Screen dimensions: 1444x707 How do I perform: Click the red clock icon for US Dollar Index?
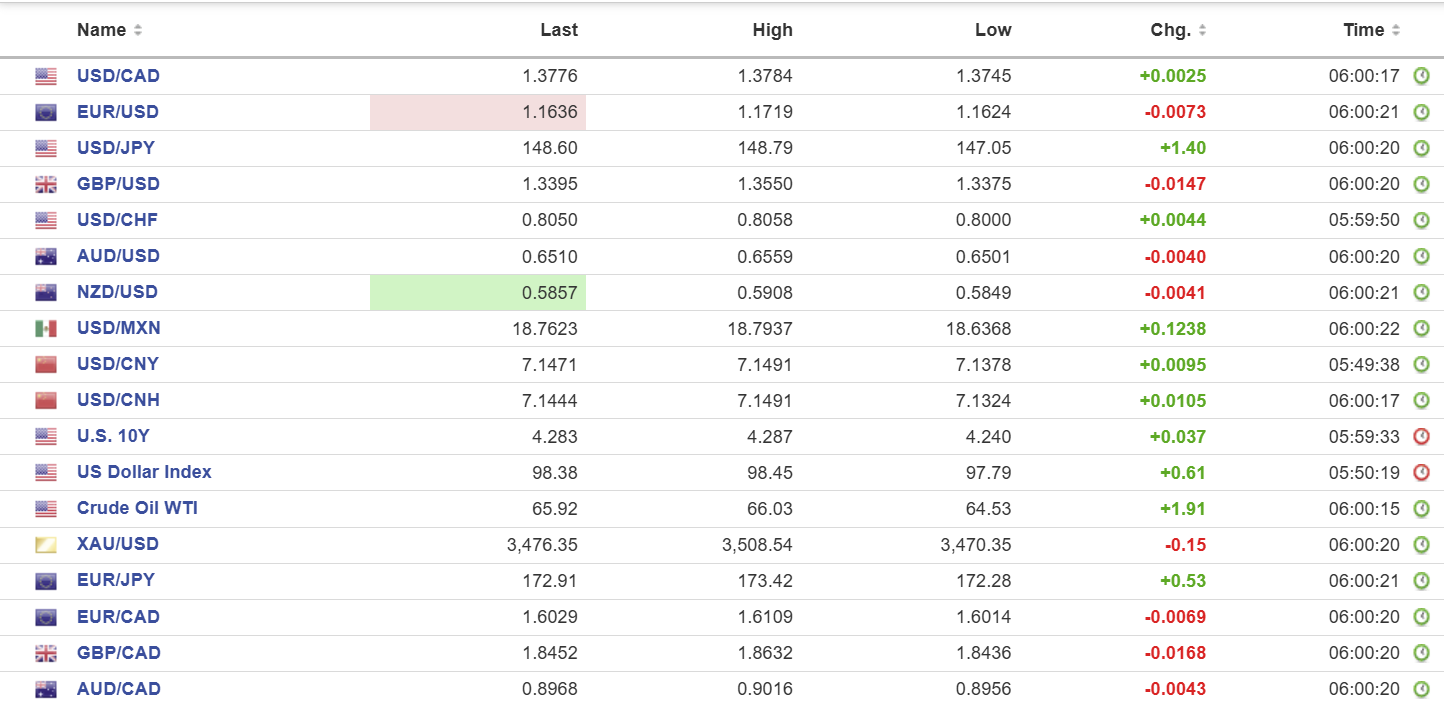click(1421, 472)
